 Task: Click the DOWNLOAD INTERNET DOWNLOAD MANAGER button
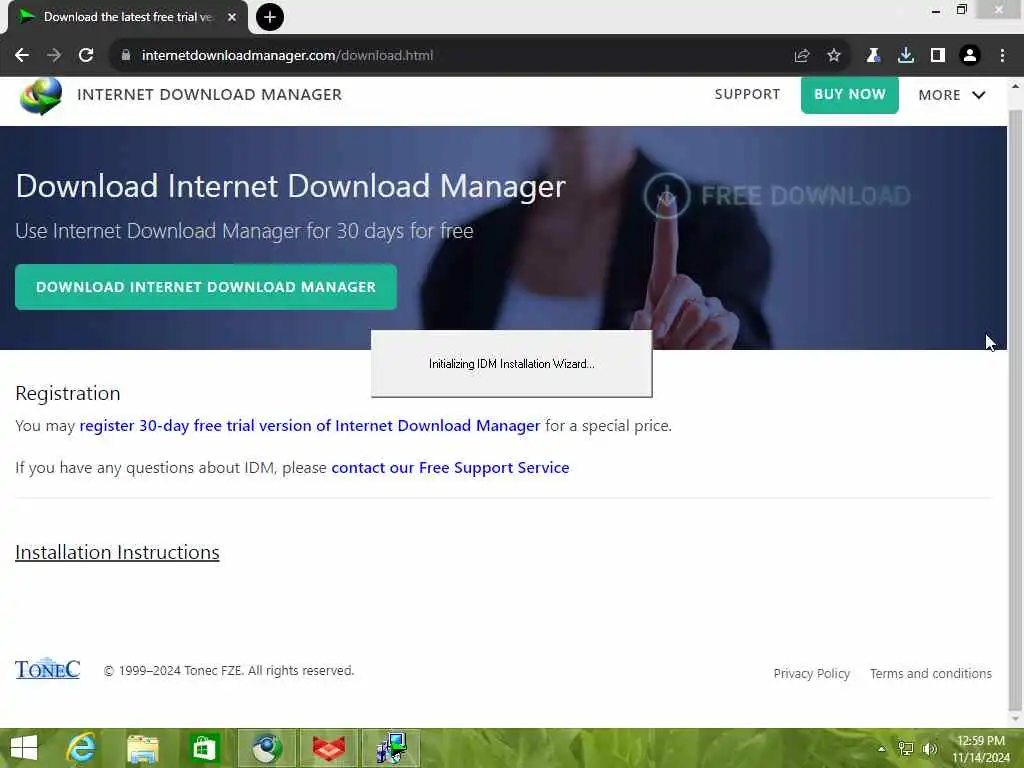(x=206, y=287)
